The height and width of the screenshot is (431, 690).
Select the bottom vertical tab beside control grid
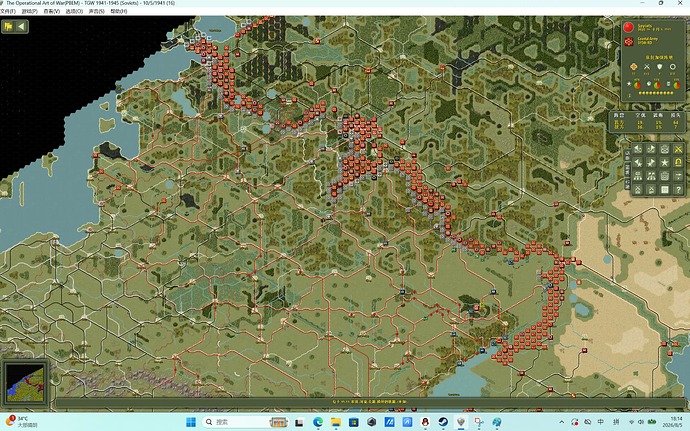(628, 183)
